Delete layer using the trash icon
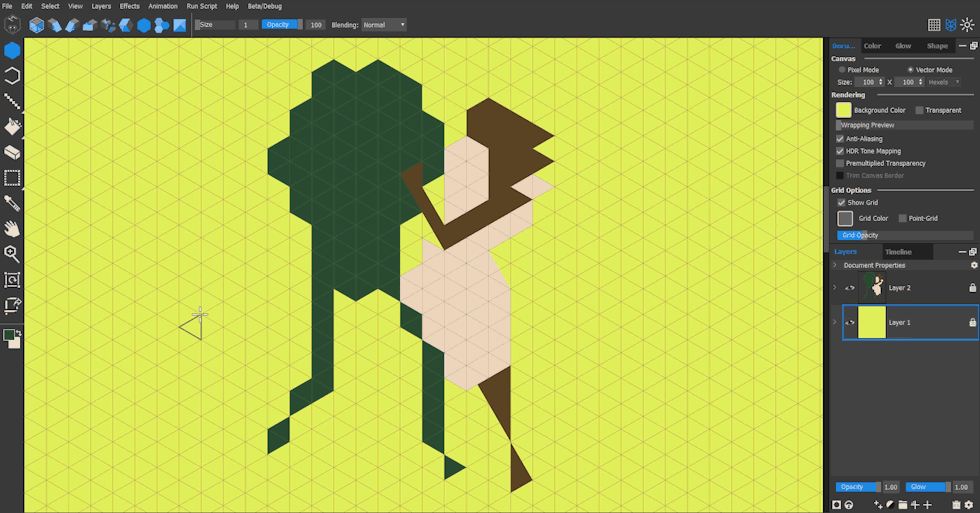 coord(956,505)
